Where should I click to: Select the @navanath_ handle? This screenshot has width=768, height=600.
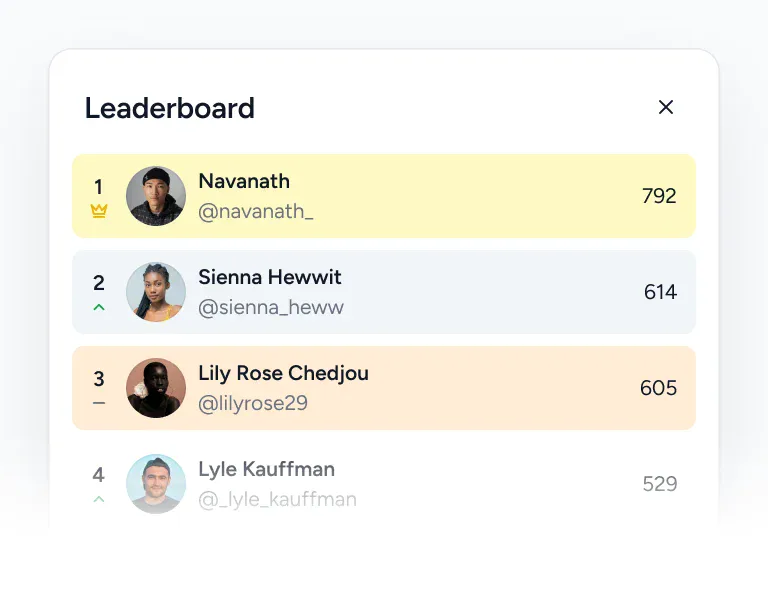256,212
